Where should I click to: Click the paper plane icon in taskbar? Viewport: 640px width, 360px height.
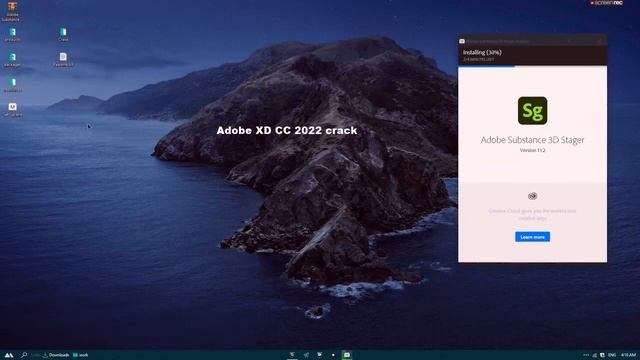pyautogui.click(x=306, y=355)
